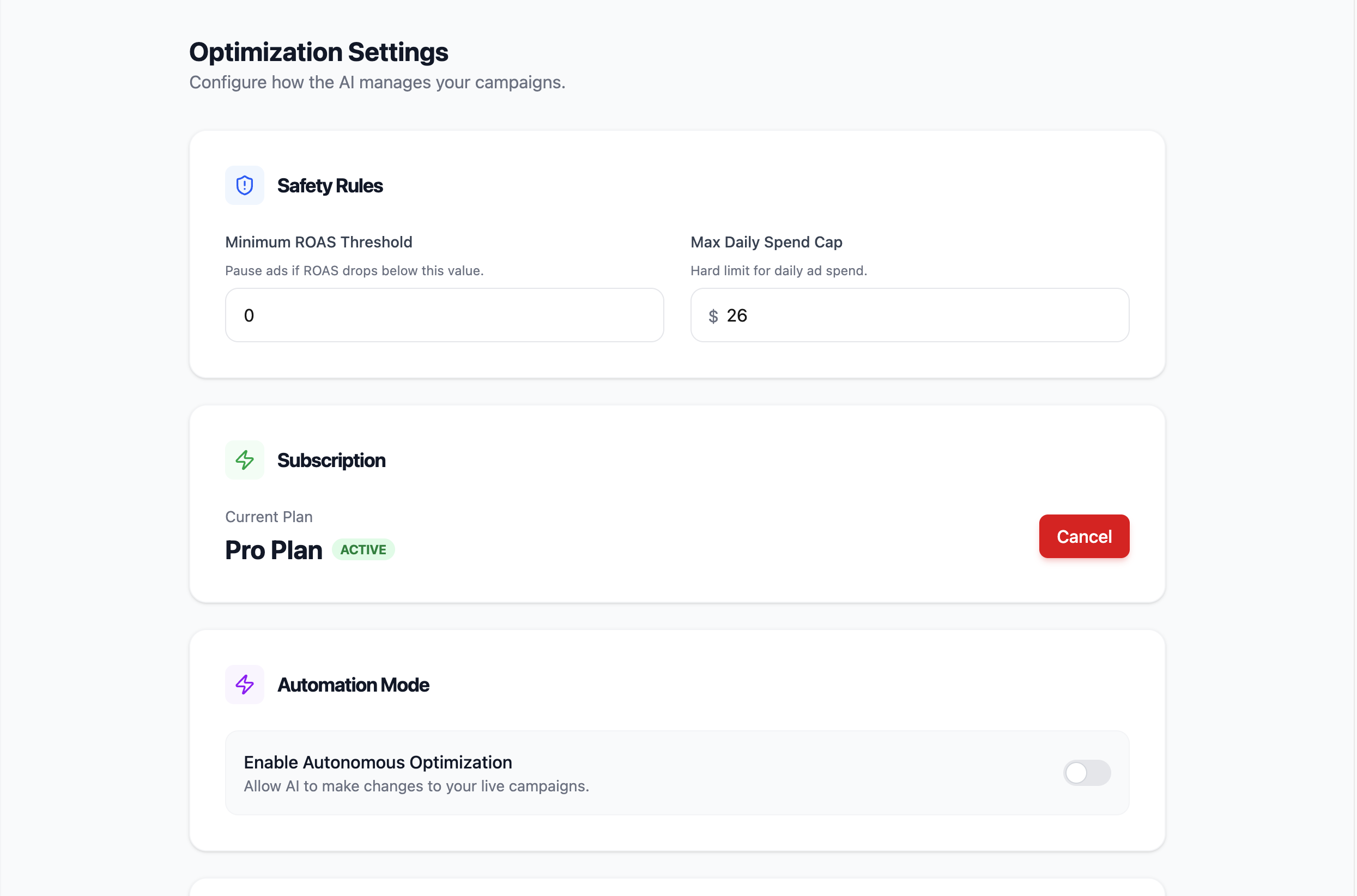
Task: Click the Max Daily Spend Cap value field
Action: coord(908,316)
